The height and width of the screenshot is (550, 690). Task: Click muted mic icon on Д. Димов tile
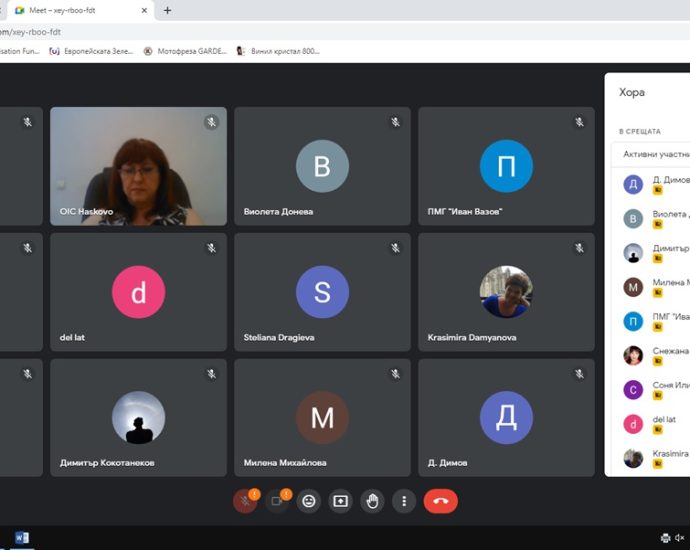(x=580, y=374)
